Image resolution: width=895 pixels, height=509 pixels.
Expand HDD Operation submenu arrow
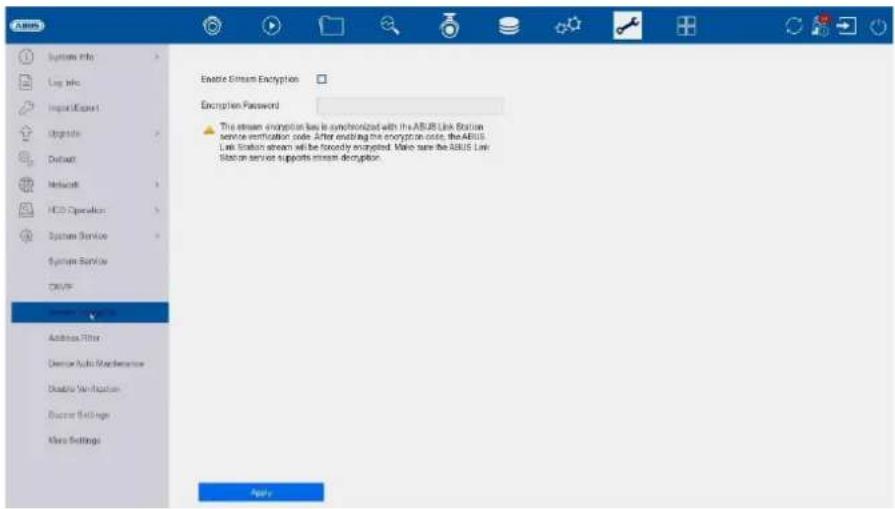pos(157,210)
